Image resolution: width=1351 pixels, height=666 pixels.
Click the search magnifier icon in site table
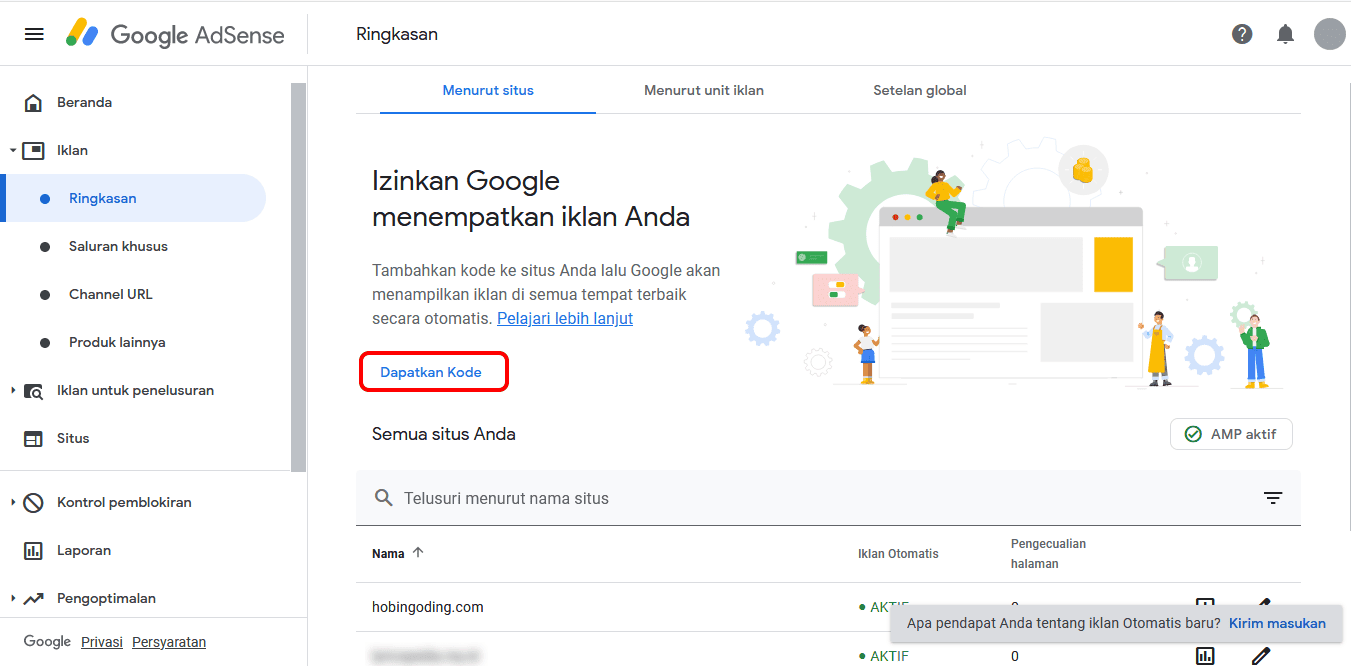(383, 498)
